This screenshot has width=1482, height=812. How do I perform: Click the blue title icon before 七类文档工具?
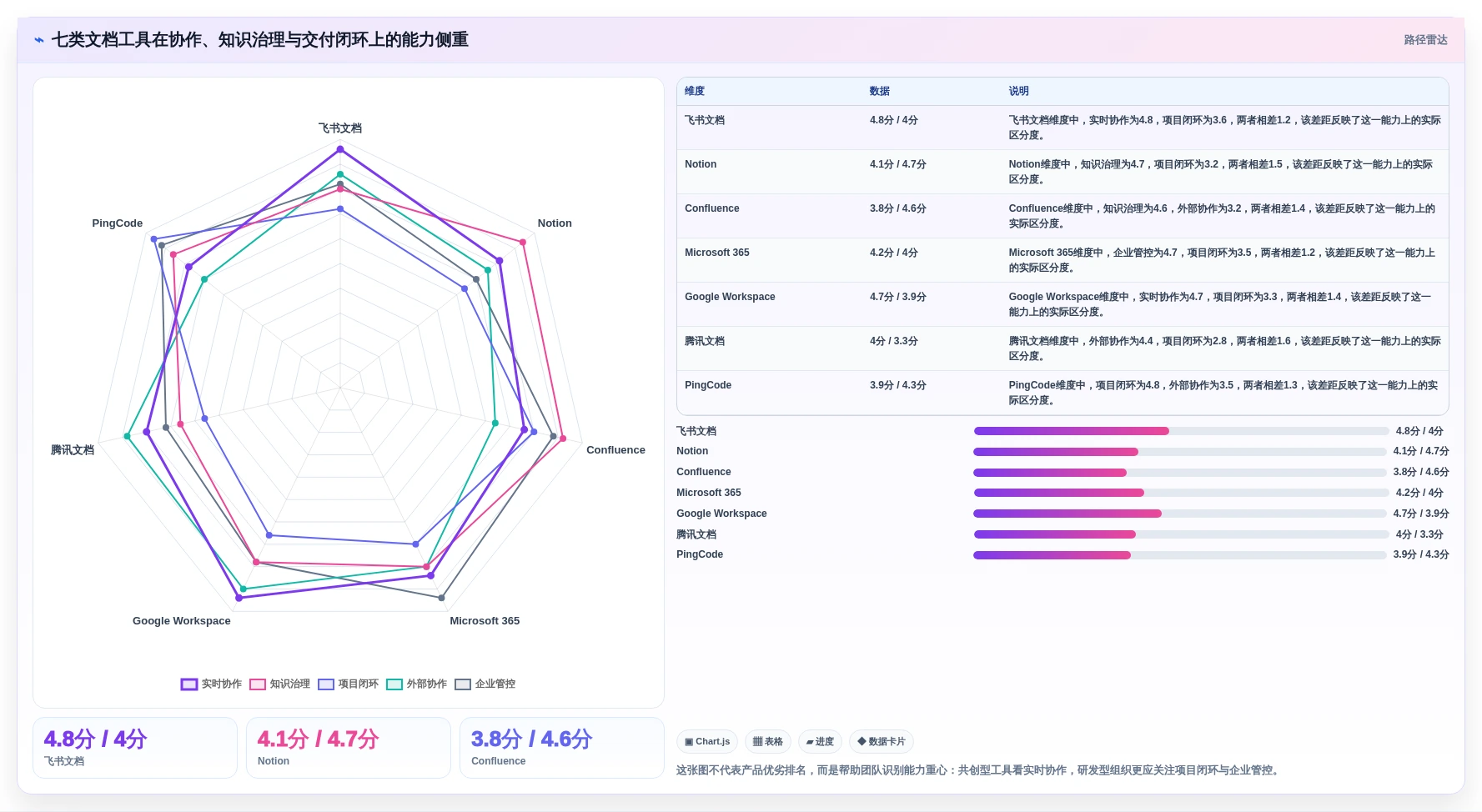tap(39, 40)
